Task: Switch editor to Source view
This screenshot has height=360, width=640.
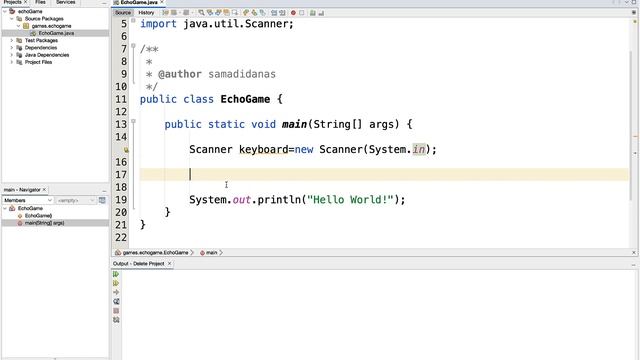Action: [x=123, y=13]
